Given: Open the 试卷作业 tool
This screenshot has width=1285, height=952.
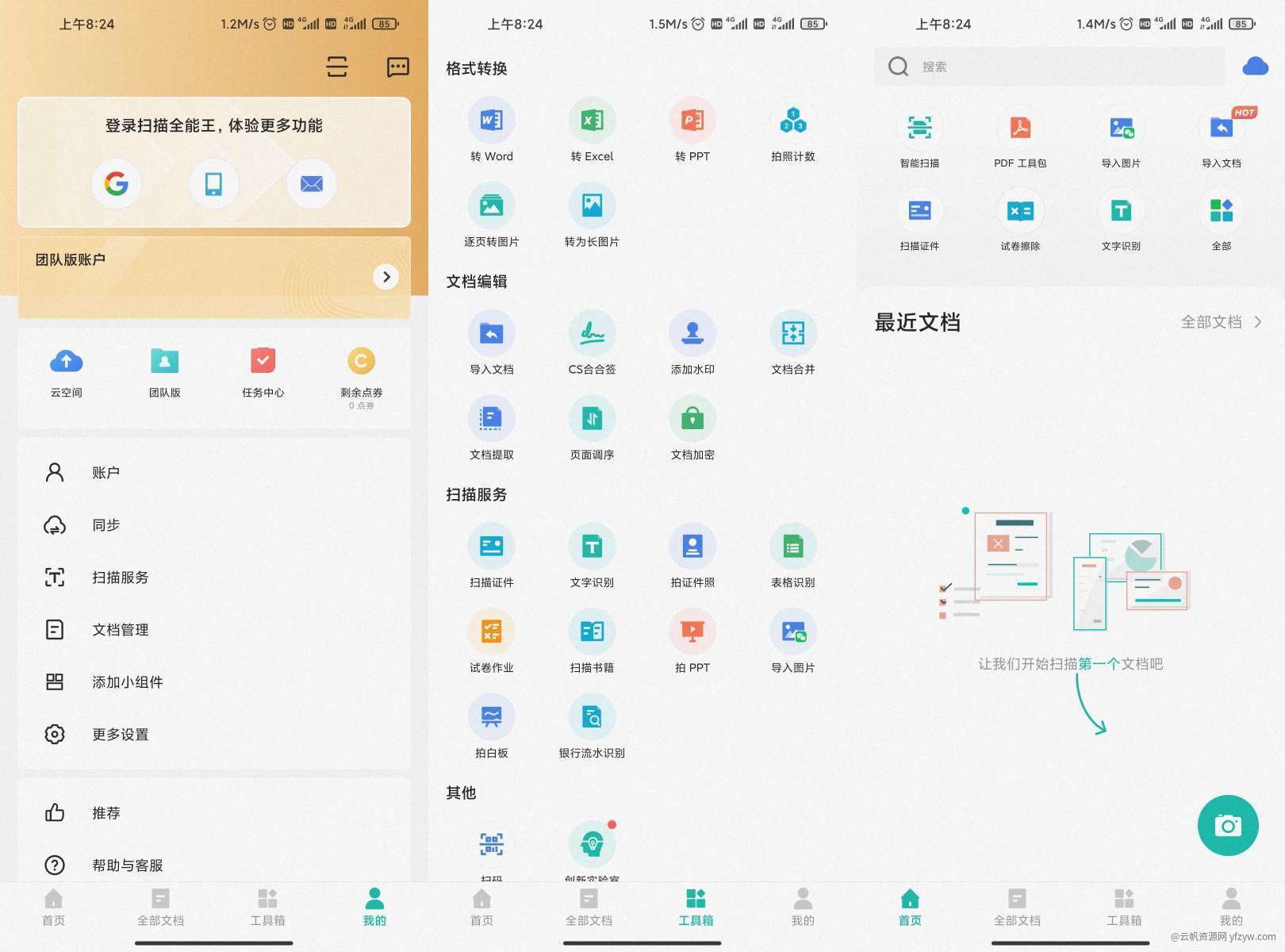Looking at the screenshot, I should 492,642.
